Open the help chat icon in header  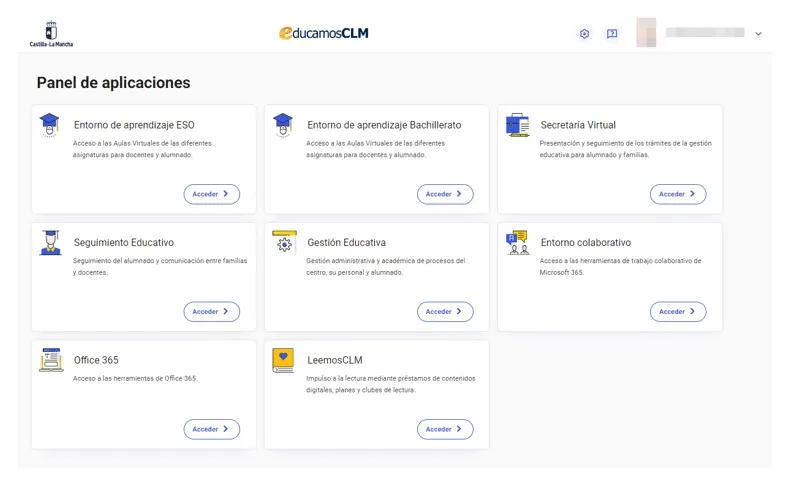tap(612, 34)
